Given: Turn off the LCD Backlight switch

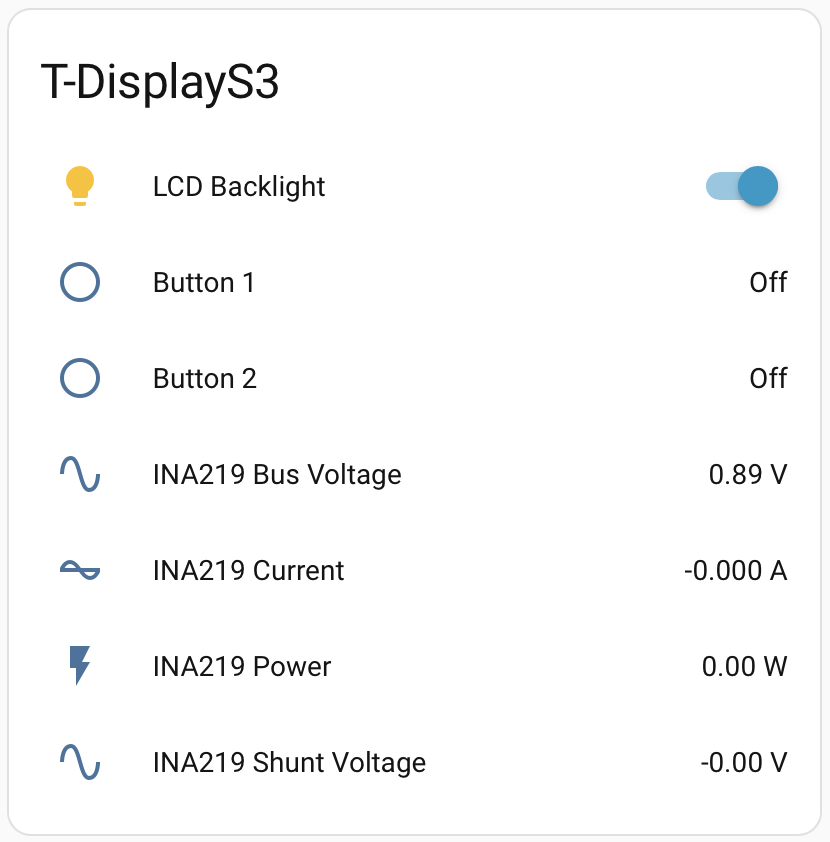Looking at the screenshot, I should coord(742,186).
